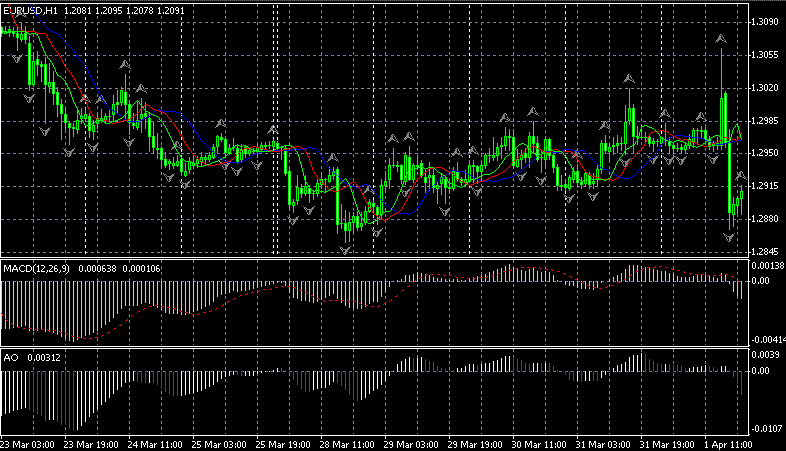Click the 1.3055 price axis label
This screenshot has height=451, width=786.
(765, 55)
